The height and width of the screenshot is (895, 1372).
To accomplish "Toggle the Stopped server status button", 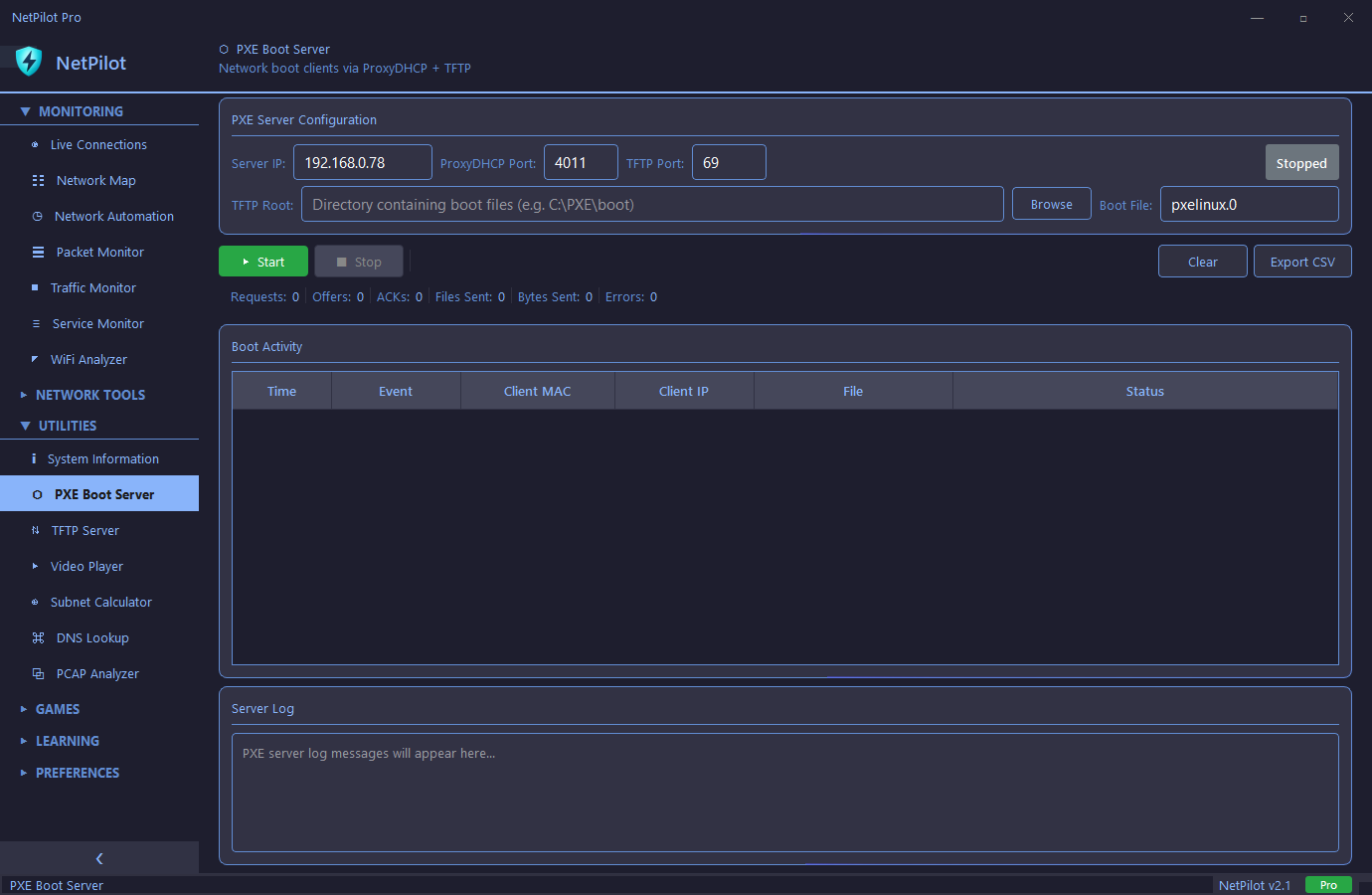I will pos(1300,163).
